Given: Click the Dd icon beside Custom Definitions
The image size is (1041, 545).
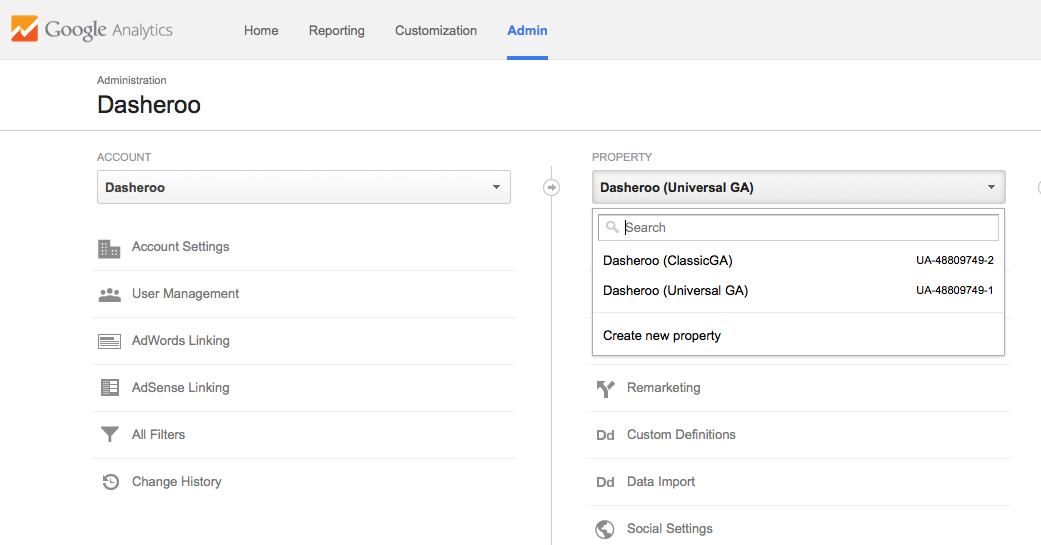Looking at the screenshot, I should pyautogui.click(x=605, y=435).
